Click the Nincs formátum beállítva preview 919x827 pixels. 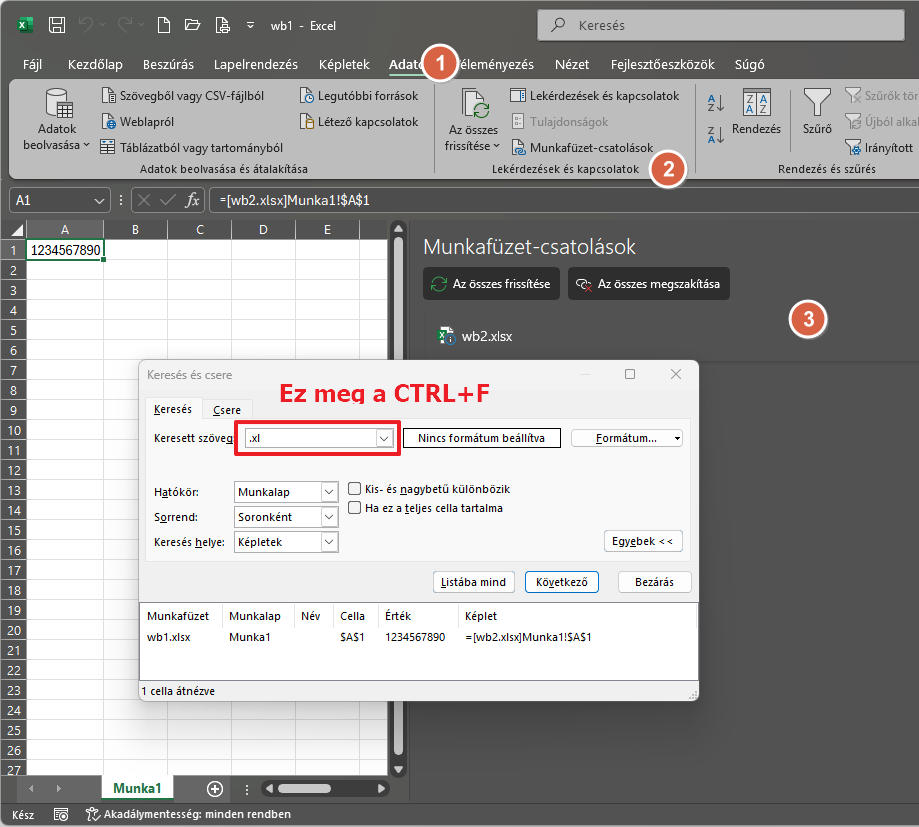pyautogui.click(x=482, y=438)
